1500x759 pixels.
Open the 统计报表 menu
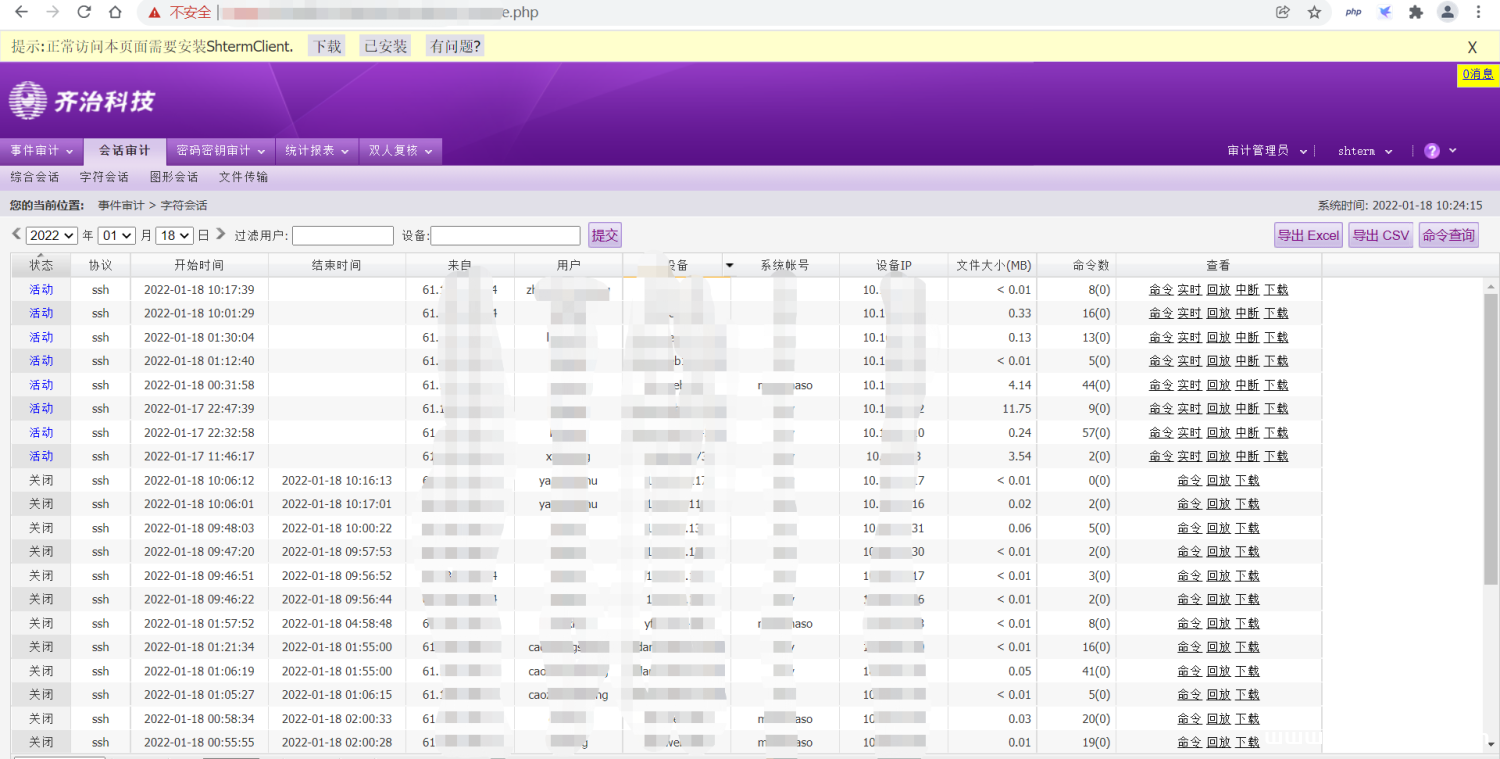click(x=316, y=151)
